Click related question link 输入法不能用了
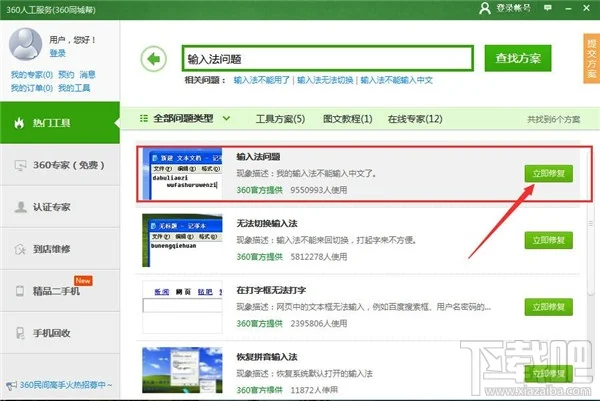Screen dimensions: 600x401 (x=263, y=79)
